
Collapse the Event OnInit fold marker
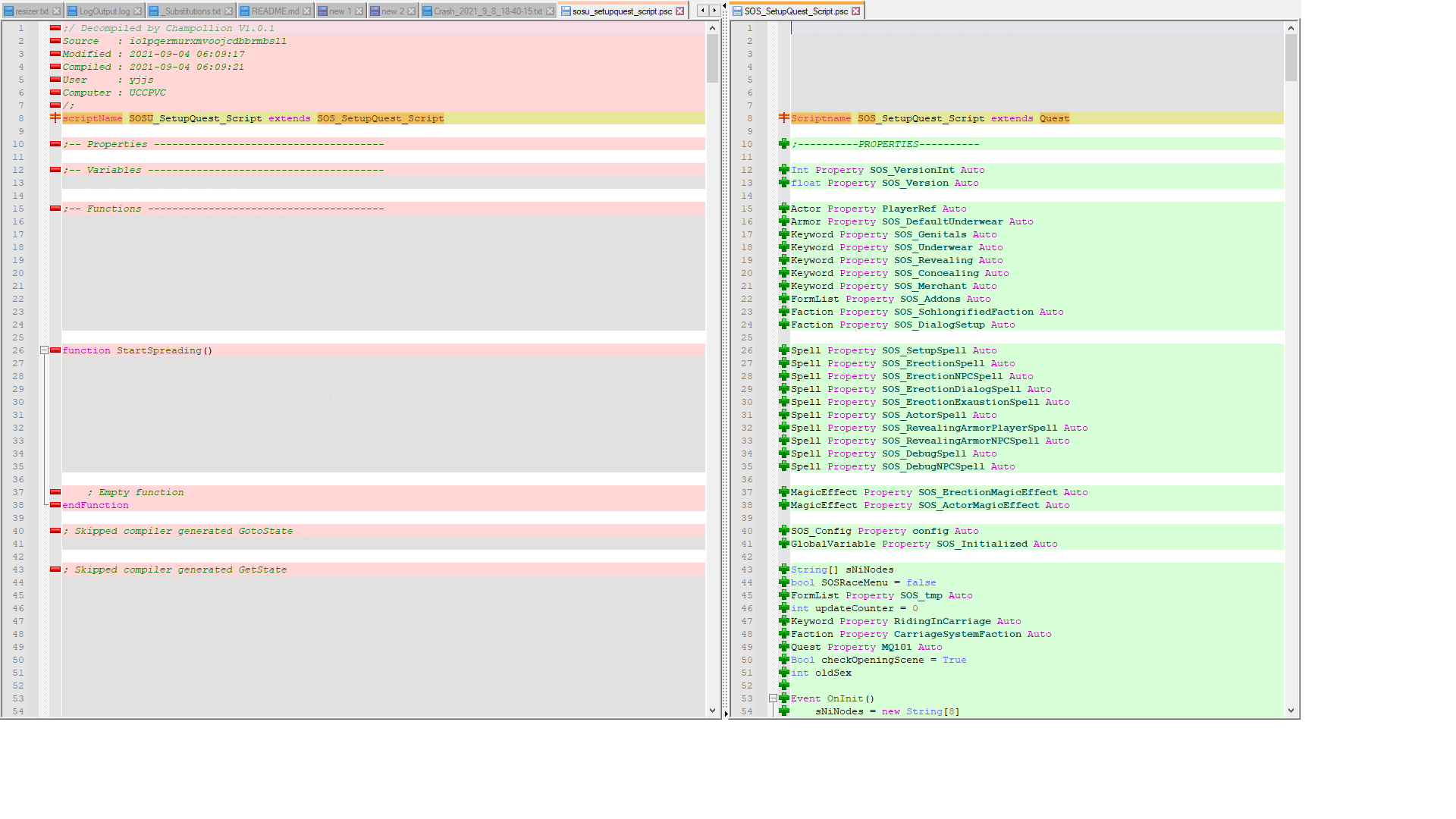[773, 698]
